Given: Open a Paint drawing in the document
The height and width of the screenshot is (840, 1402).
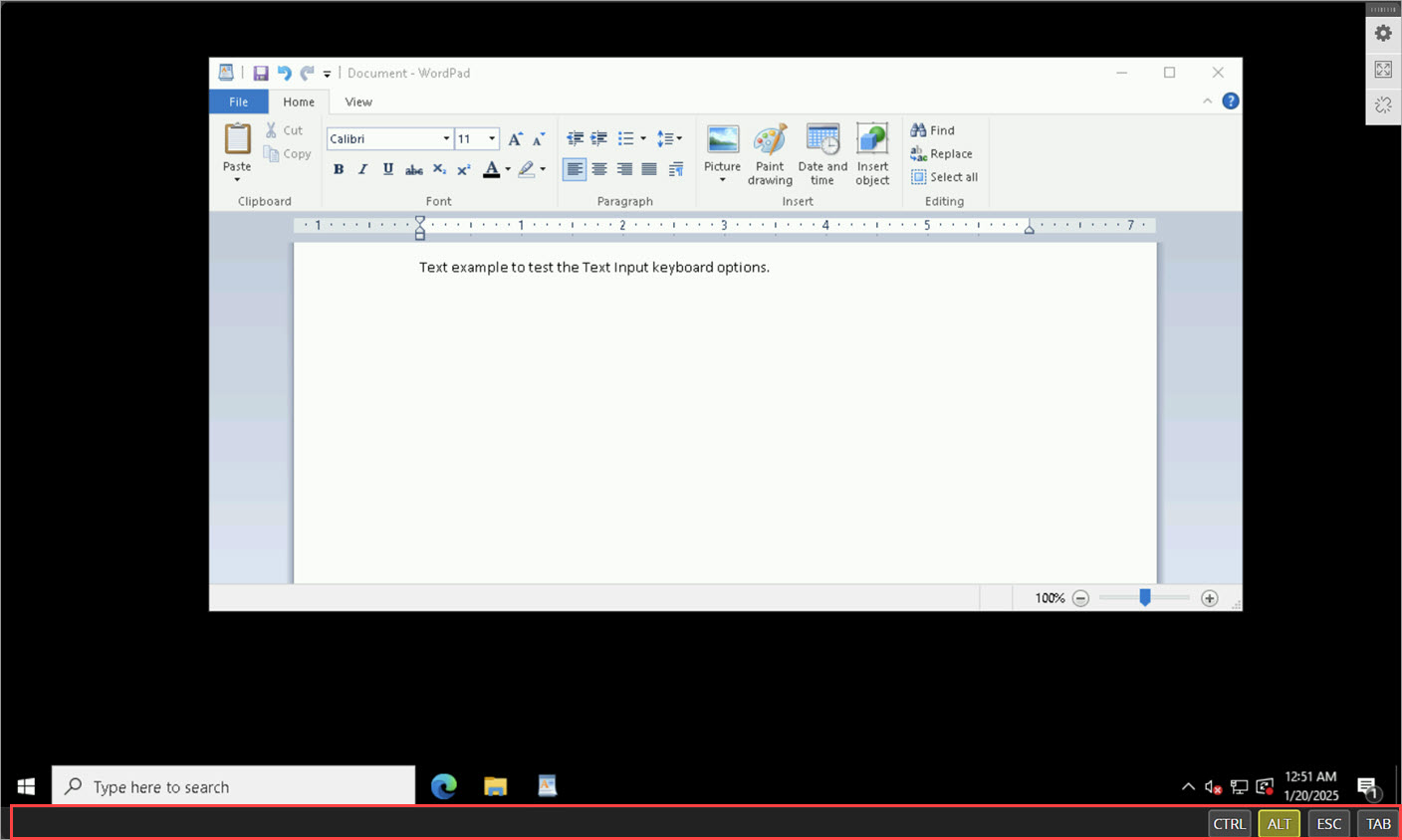Looking at the screenshot, I should pos(770,152).
